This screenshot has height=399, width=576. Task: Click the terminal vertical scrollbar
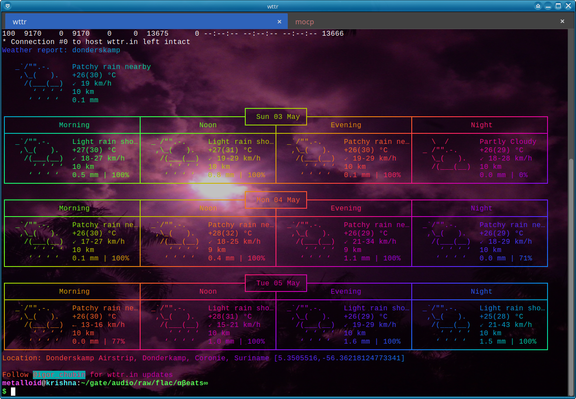pyautogui.click(x=571, y=276)
